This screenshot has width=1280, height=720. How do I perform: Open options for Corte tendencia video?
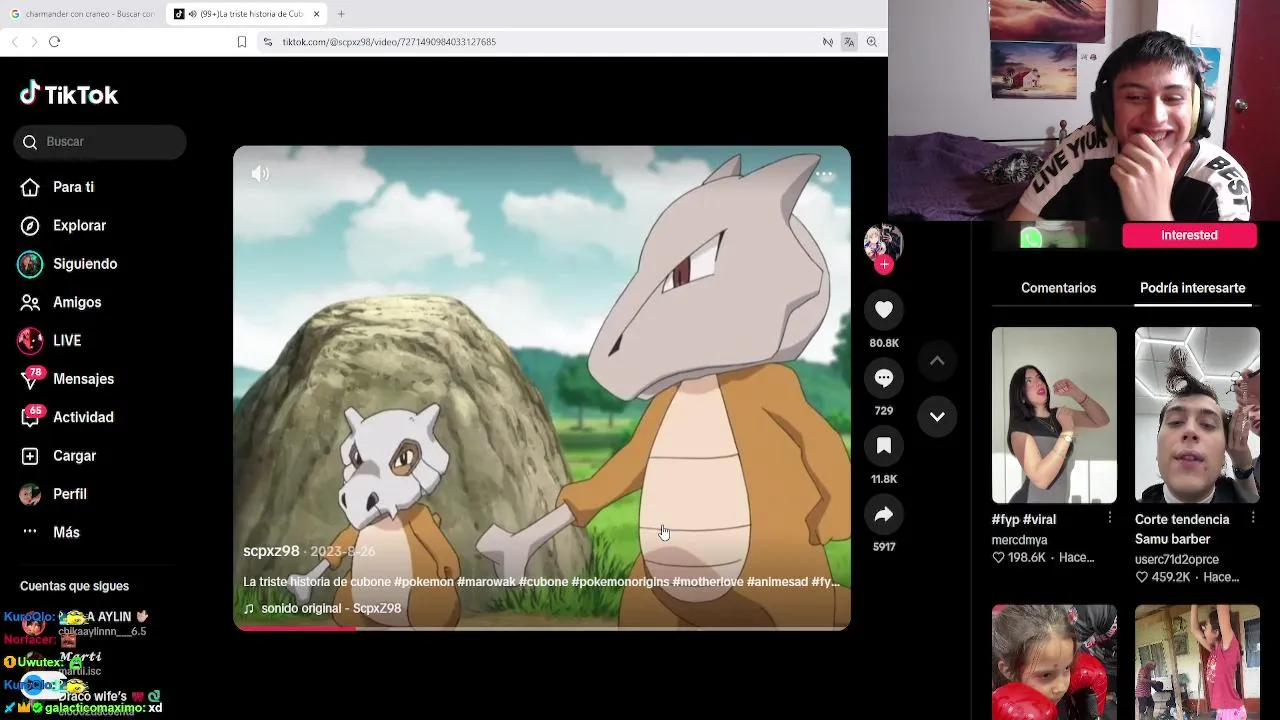click(1253, 518)
